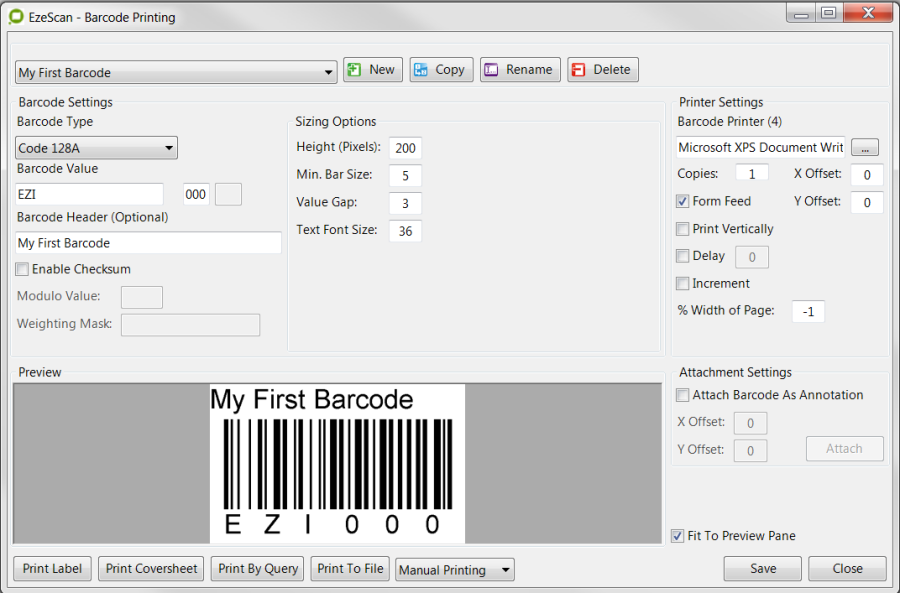Uncheck Fit To Preview Pane
900x593 pixels.
tap(678, 536)
